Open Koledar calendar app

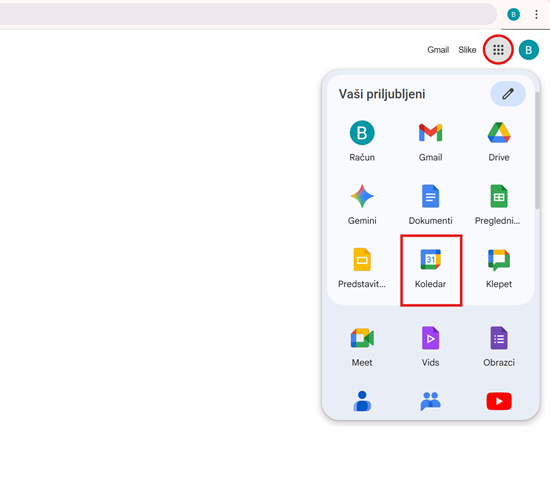[430, 269]
